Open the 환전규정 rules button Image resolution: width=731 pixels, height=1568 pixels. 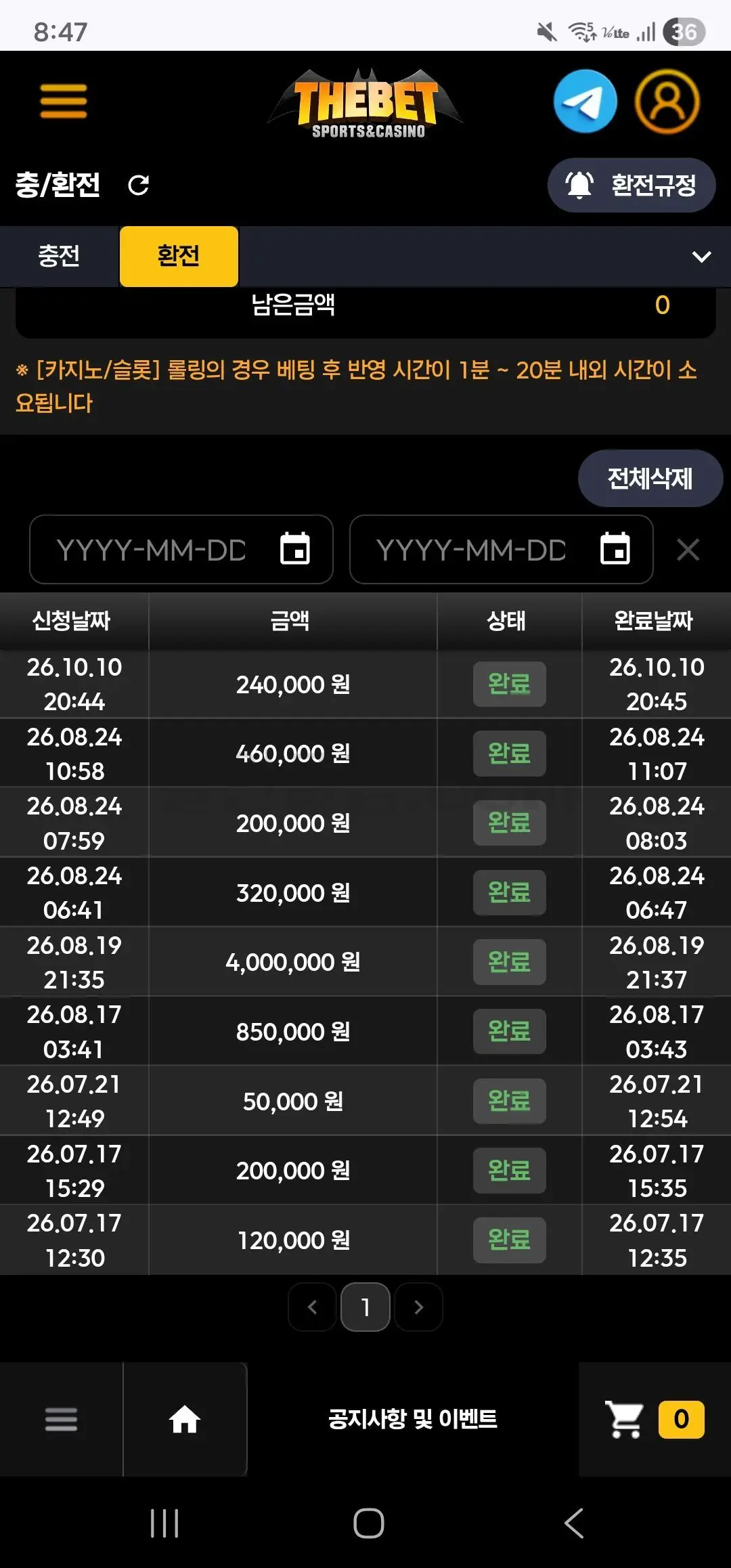[x=632, y=185]
